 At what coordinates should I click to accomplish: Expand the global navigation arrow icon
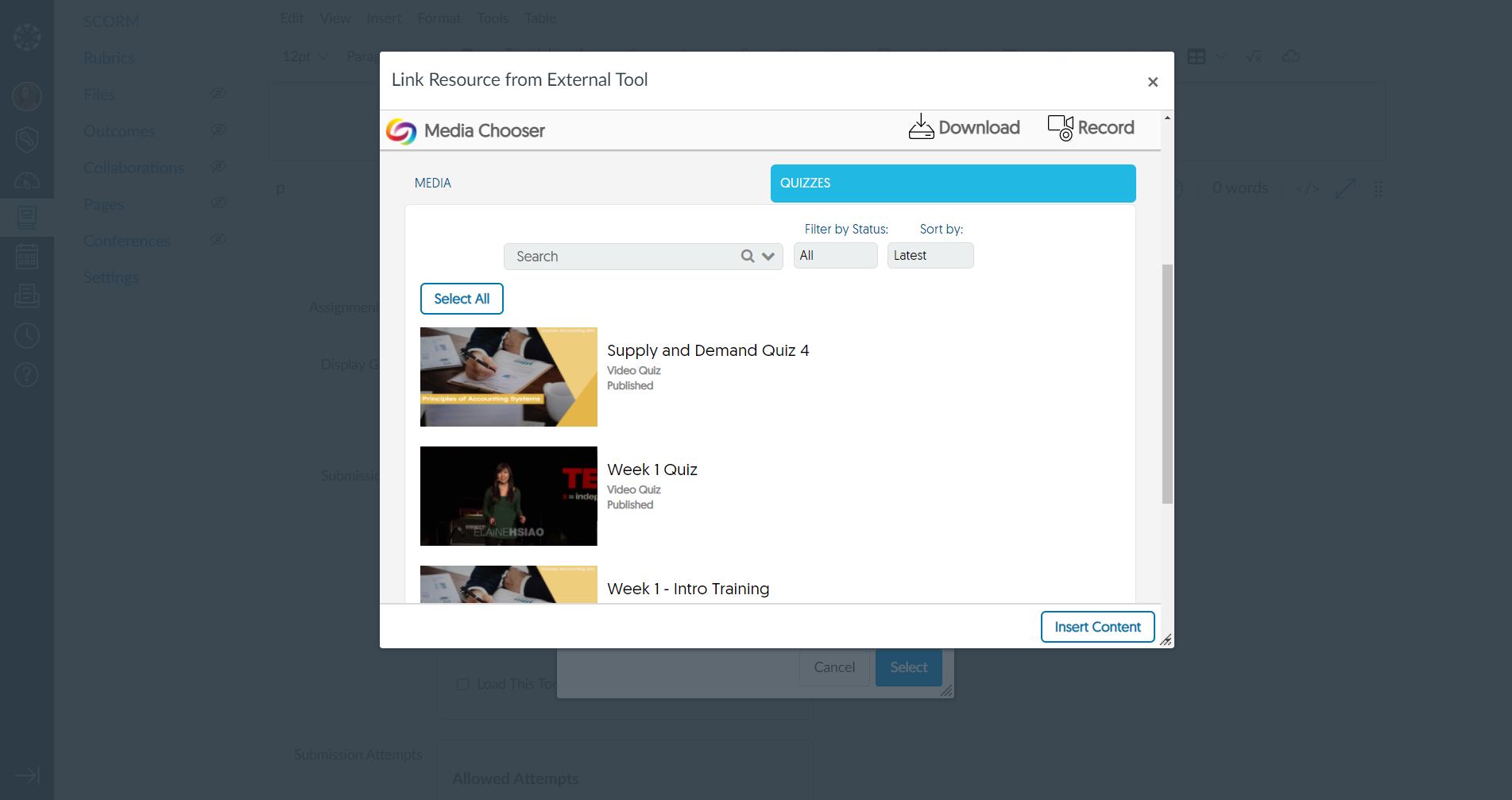click(27, 775)
